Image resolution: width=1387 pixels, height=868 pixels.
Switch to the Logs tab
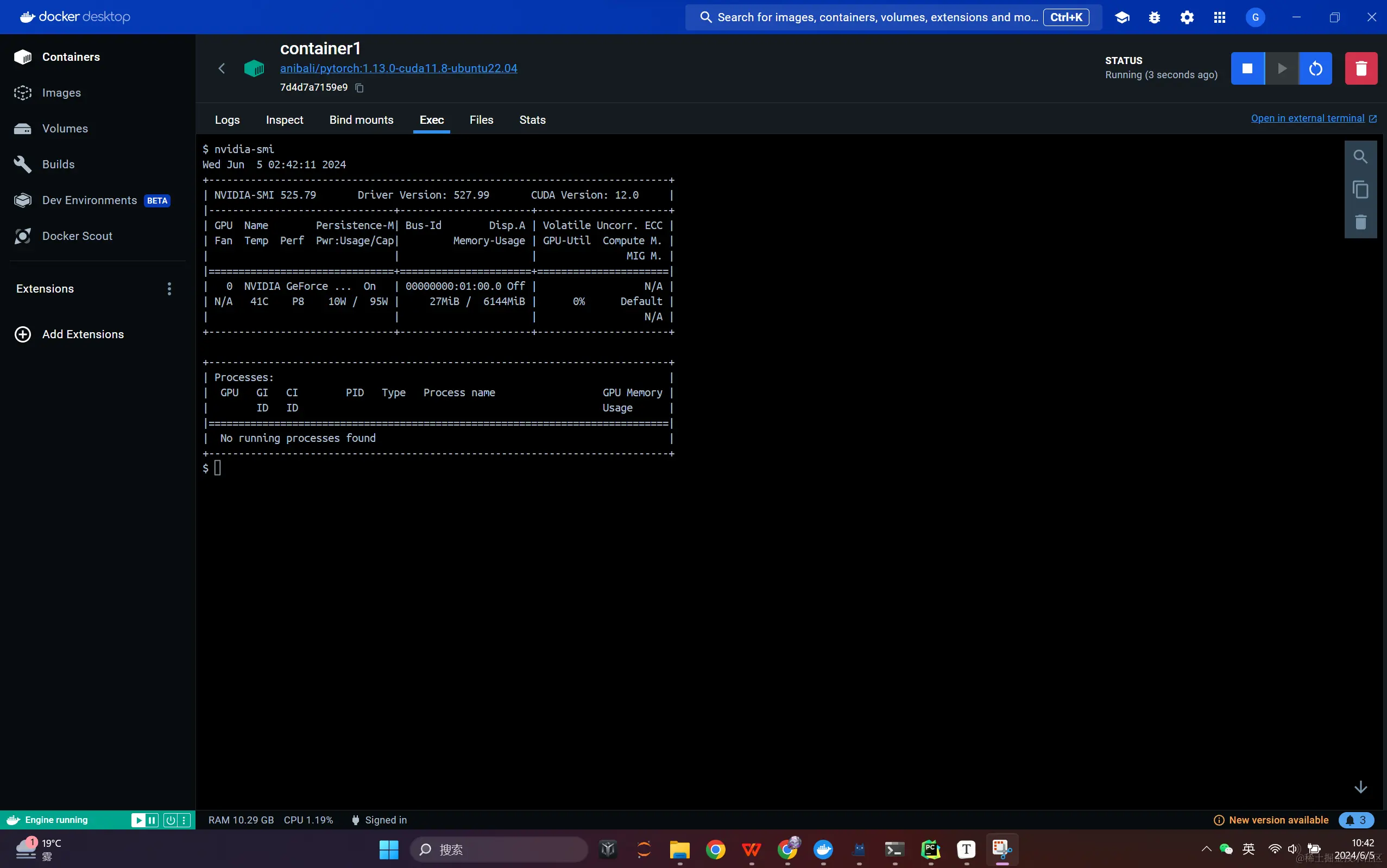[227, 120]
